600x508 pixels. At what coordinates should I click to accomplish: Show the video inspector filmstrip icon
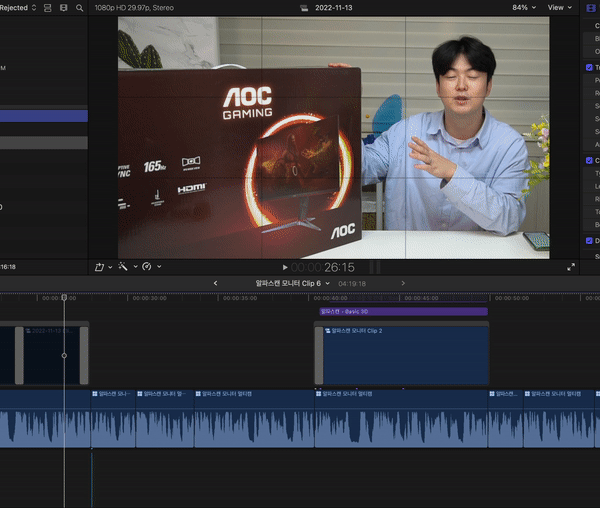[591, 8]
